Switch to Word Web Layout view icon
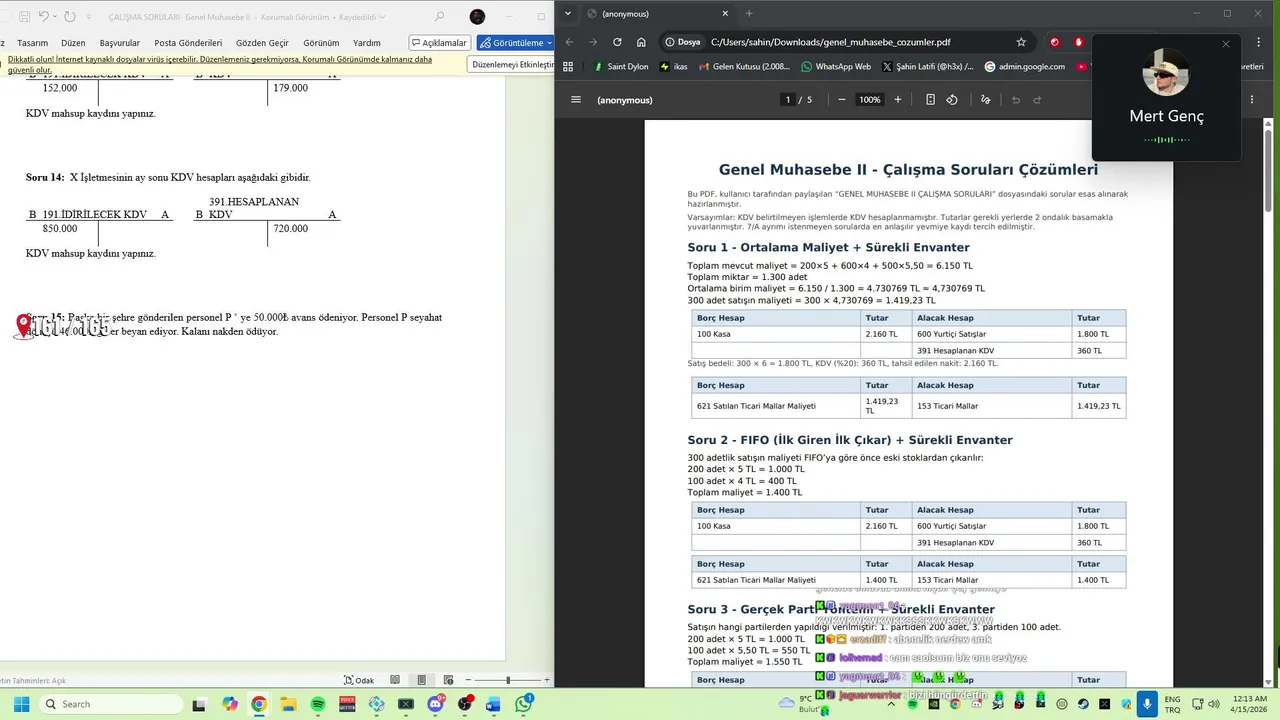Image resolution: width=1280 pixels, height=720 pixels. [x=449, y=680]
